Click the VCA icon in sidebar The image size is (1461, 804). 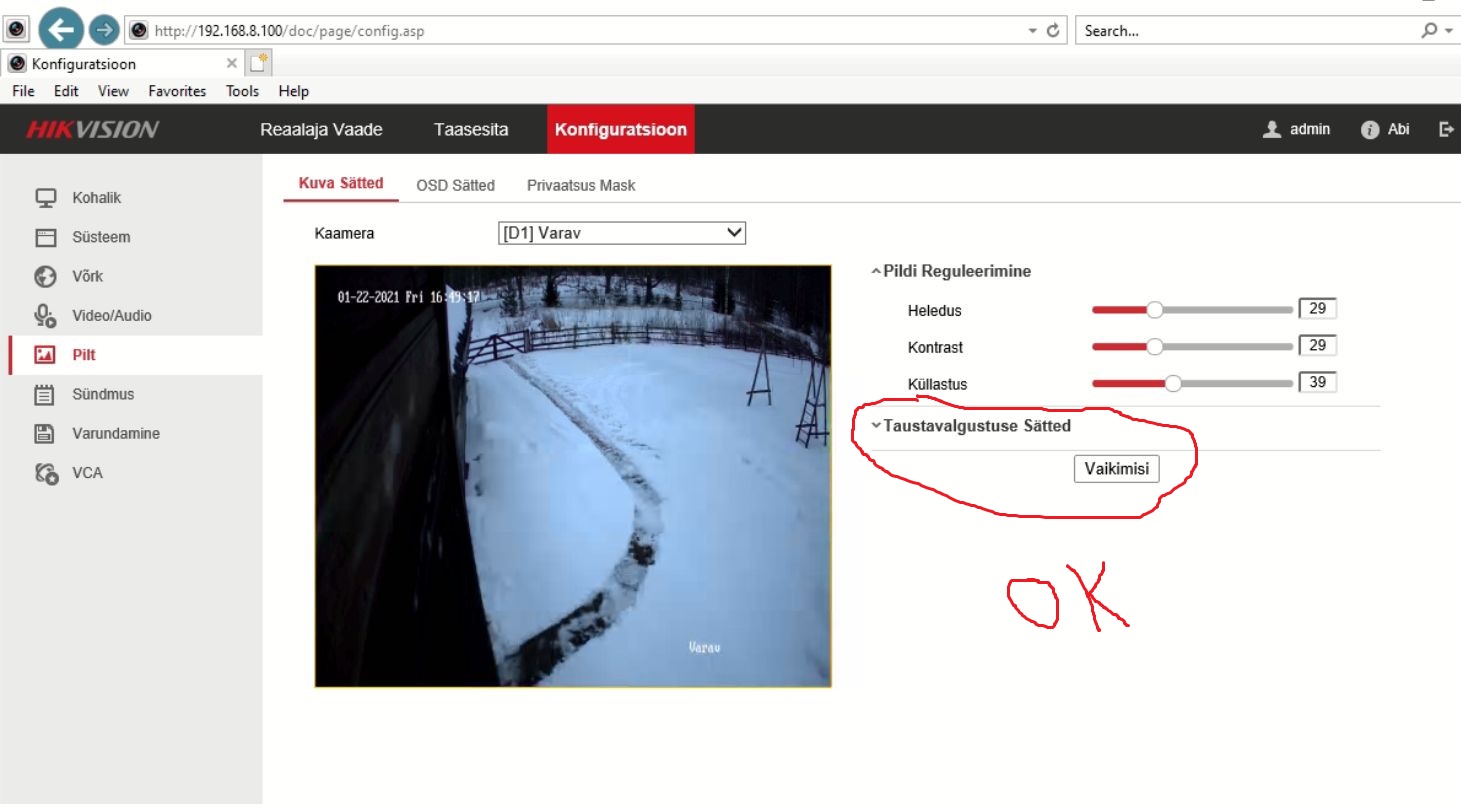pos(46,473)
